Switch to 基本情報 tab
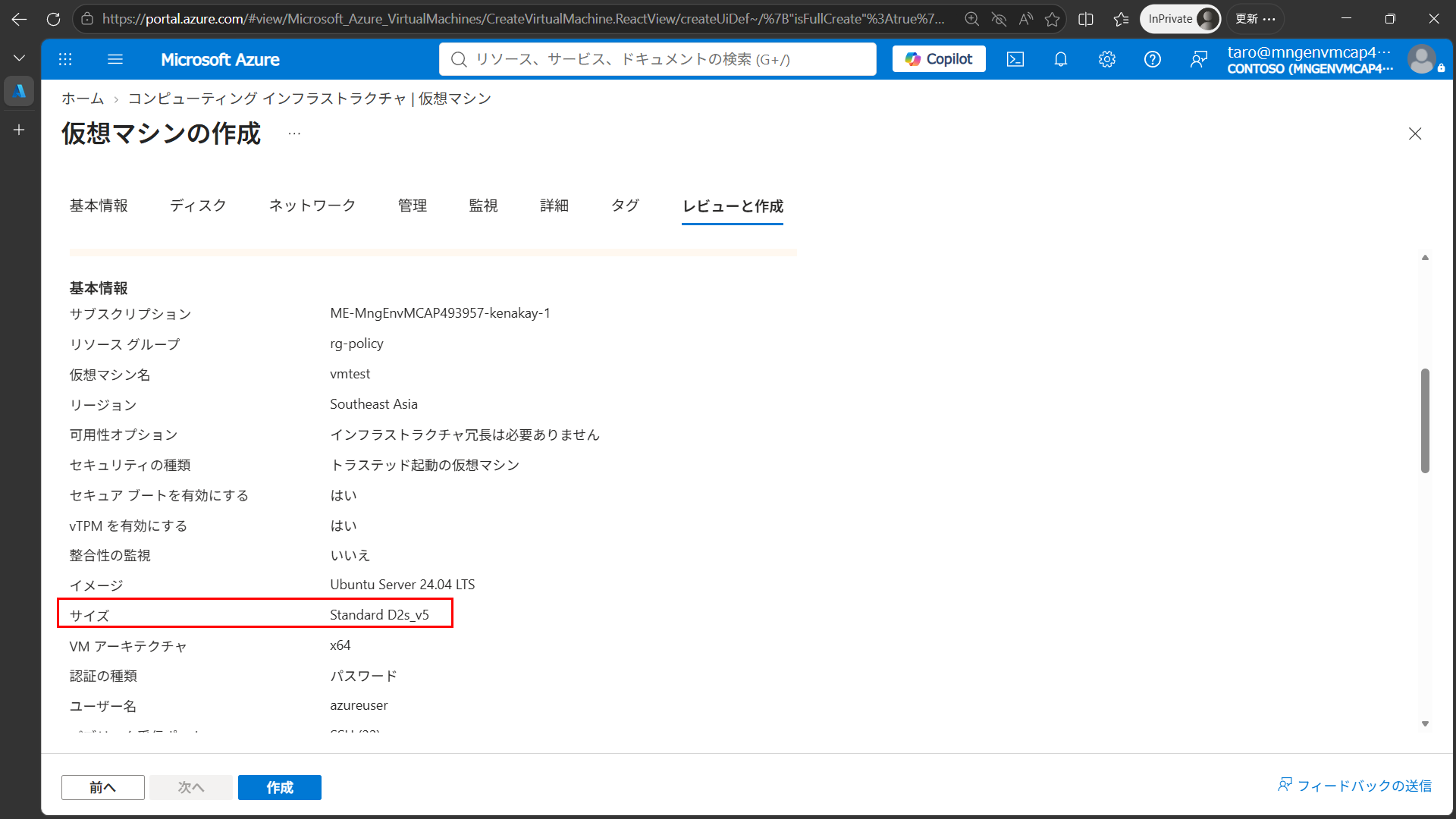This screenshot has height=819, width=1456. pyautogui.click(x=99, y=206)
